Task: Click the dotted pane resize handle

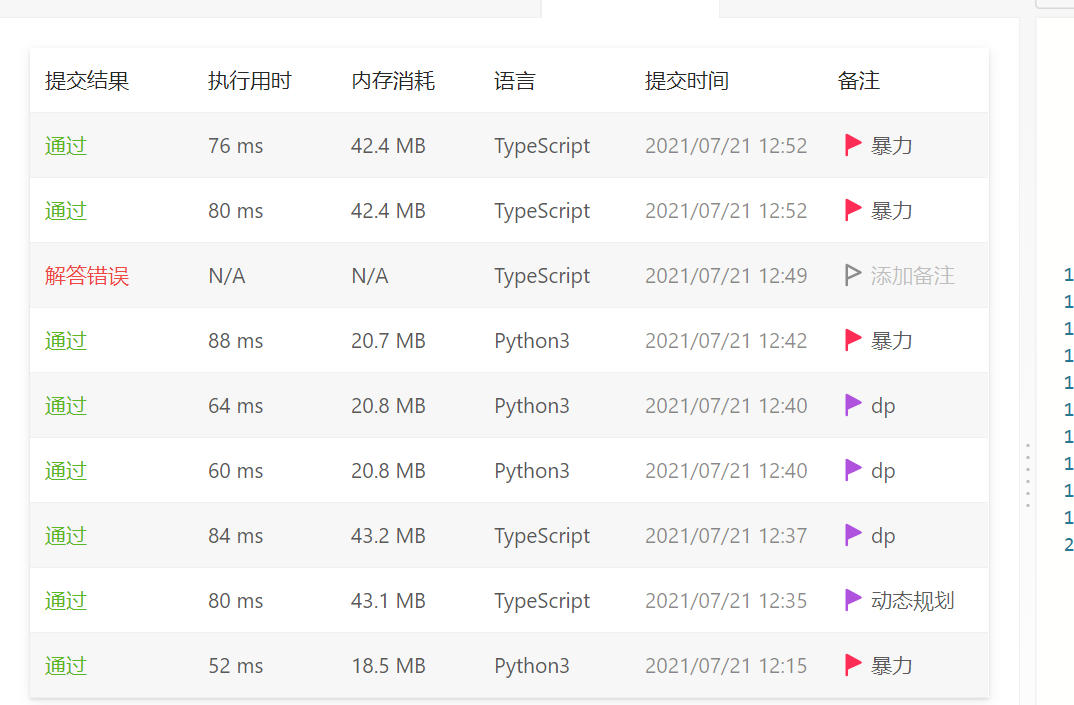Action: point(1027,475)
